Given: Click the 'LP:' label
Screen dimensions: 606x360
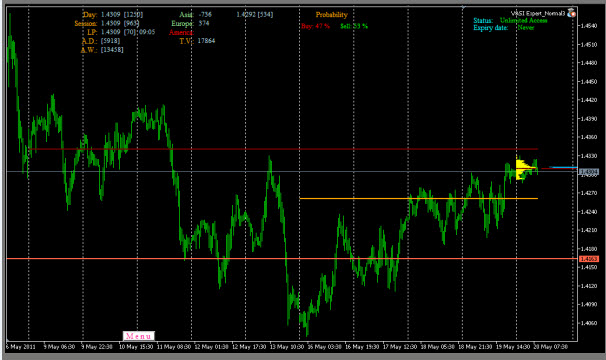Looking at the screenshot, I should [x=92, y=32].
